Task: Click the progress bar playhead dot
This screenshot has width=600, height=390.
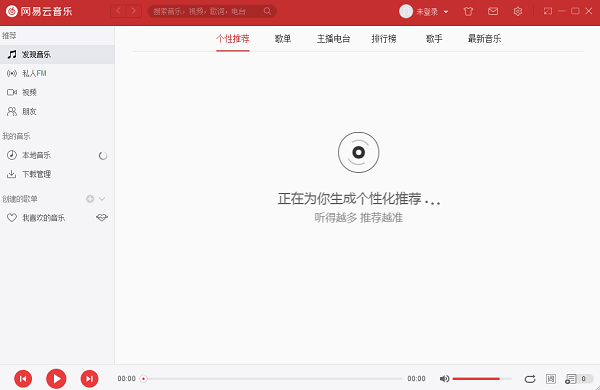Action: pyautogui.click(x=143, y=379)
